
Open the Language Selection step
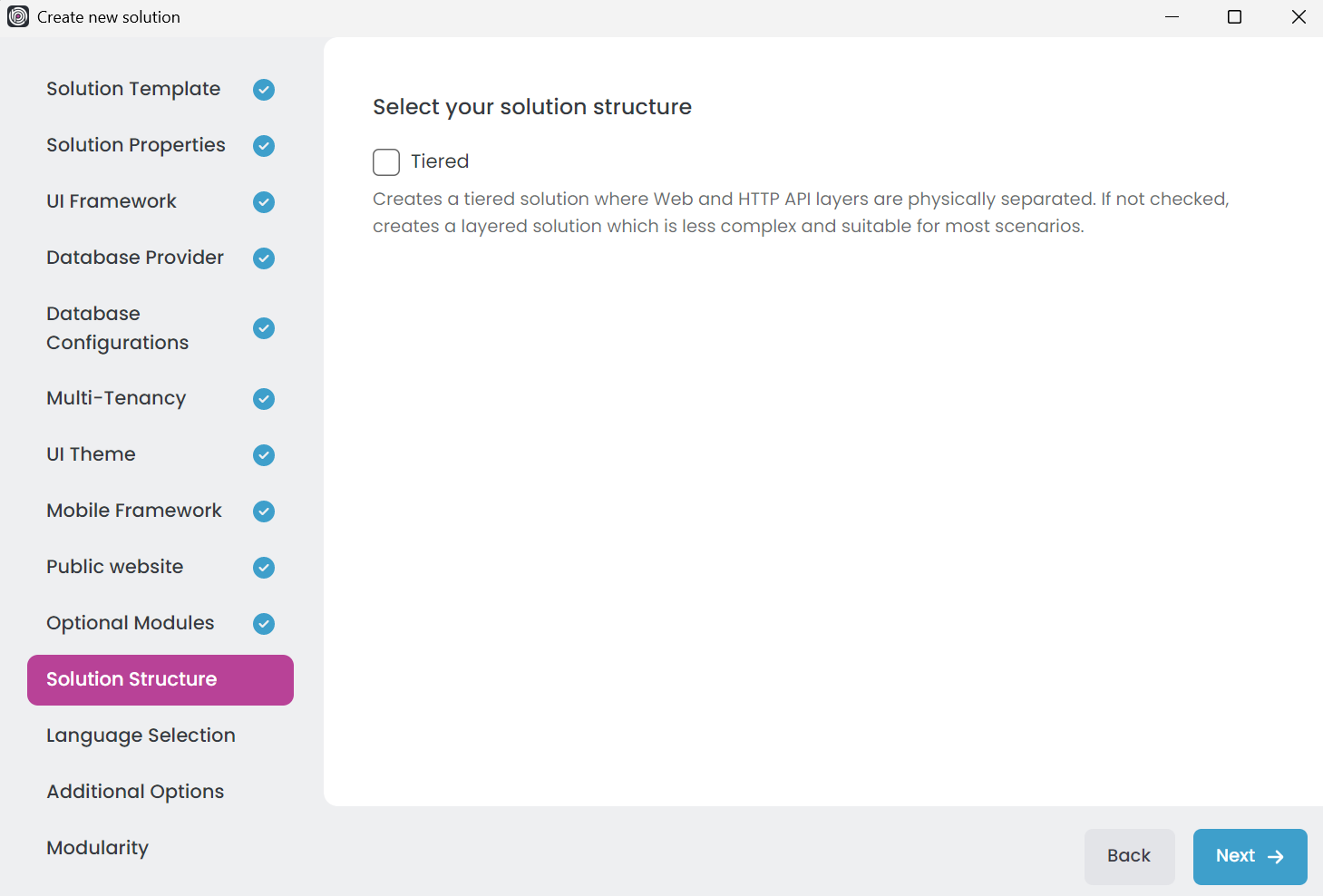(x=141, y=735)
